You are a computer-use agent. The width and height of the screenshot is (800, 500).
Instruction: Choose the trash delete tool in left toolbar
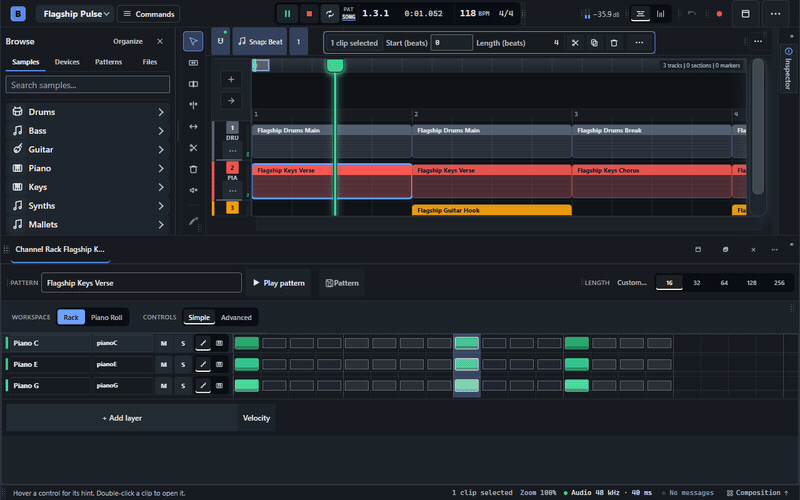coord(193,169)
